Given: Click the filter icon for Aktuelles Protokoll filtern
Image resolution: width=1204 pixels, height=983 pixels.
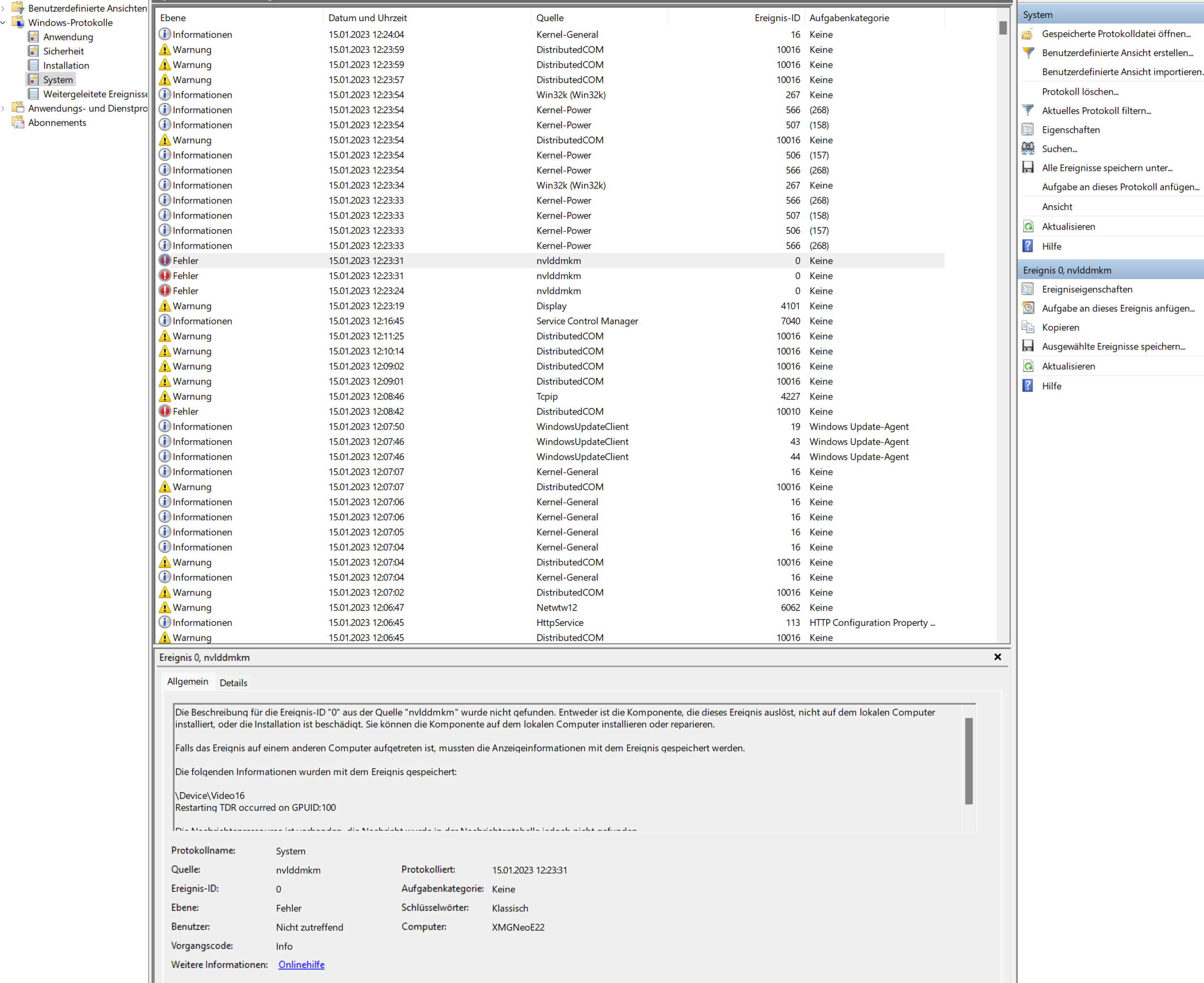Looking at the screenshot, I should pos(1028,111).
